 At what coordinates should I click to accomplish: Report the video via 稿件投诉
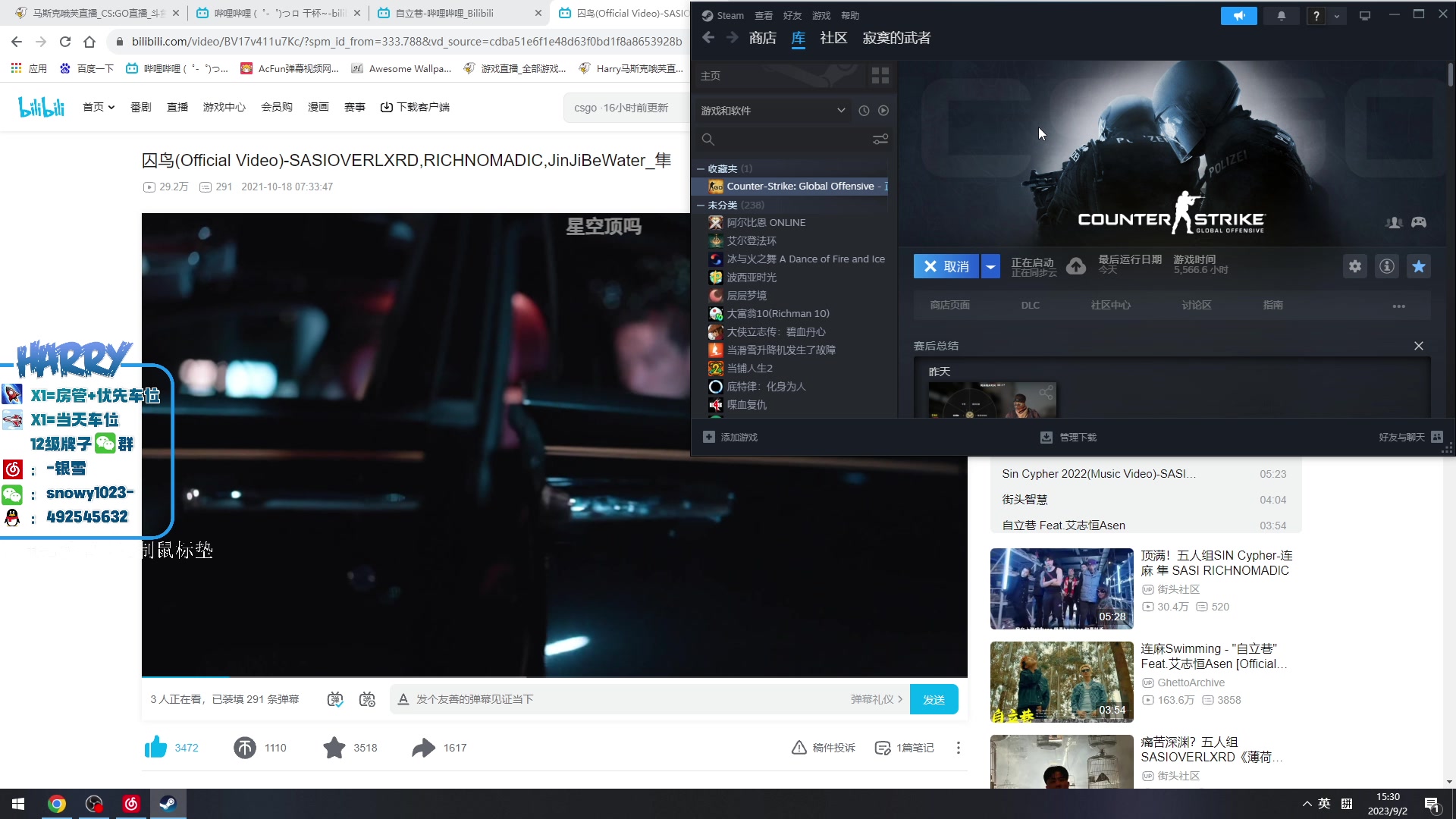[824, 748]
